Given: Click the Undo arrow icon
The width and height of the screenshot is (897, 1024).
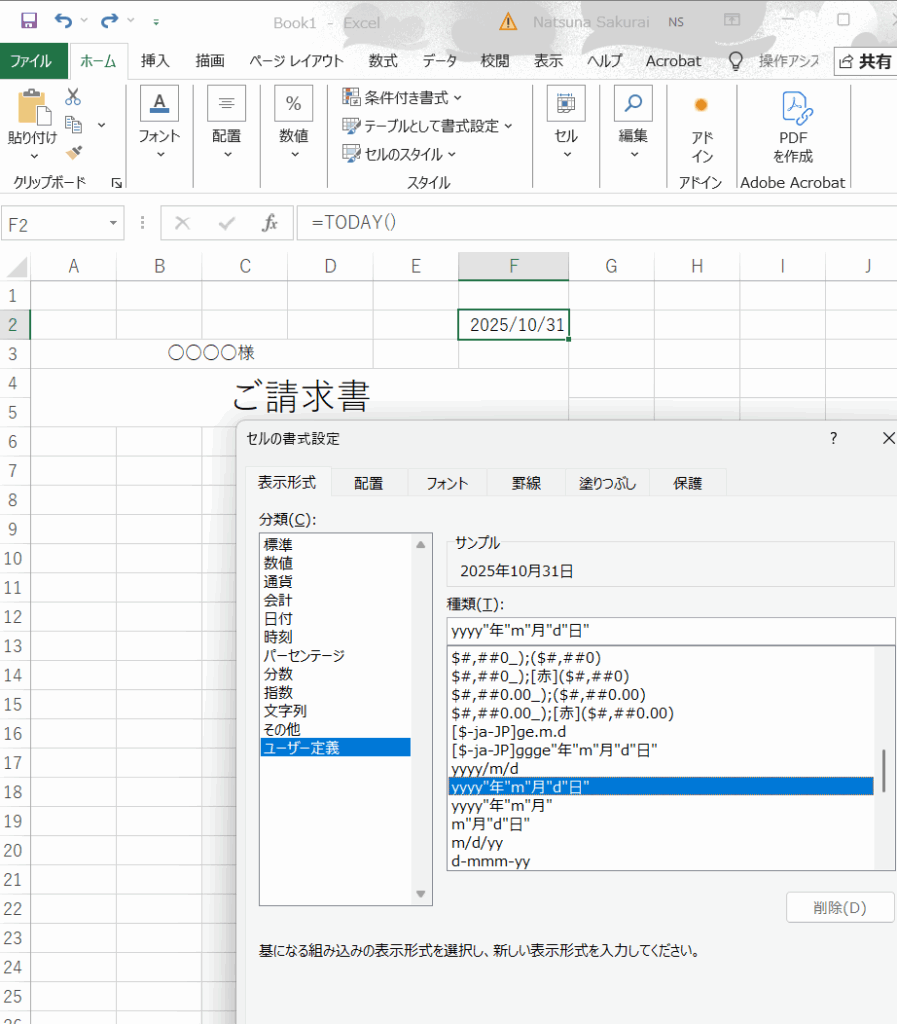Looking at the screenshot, I should (x=64, y=20).
